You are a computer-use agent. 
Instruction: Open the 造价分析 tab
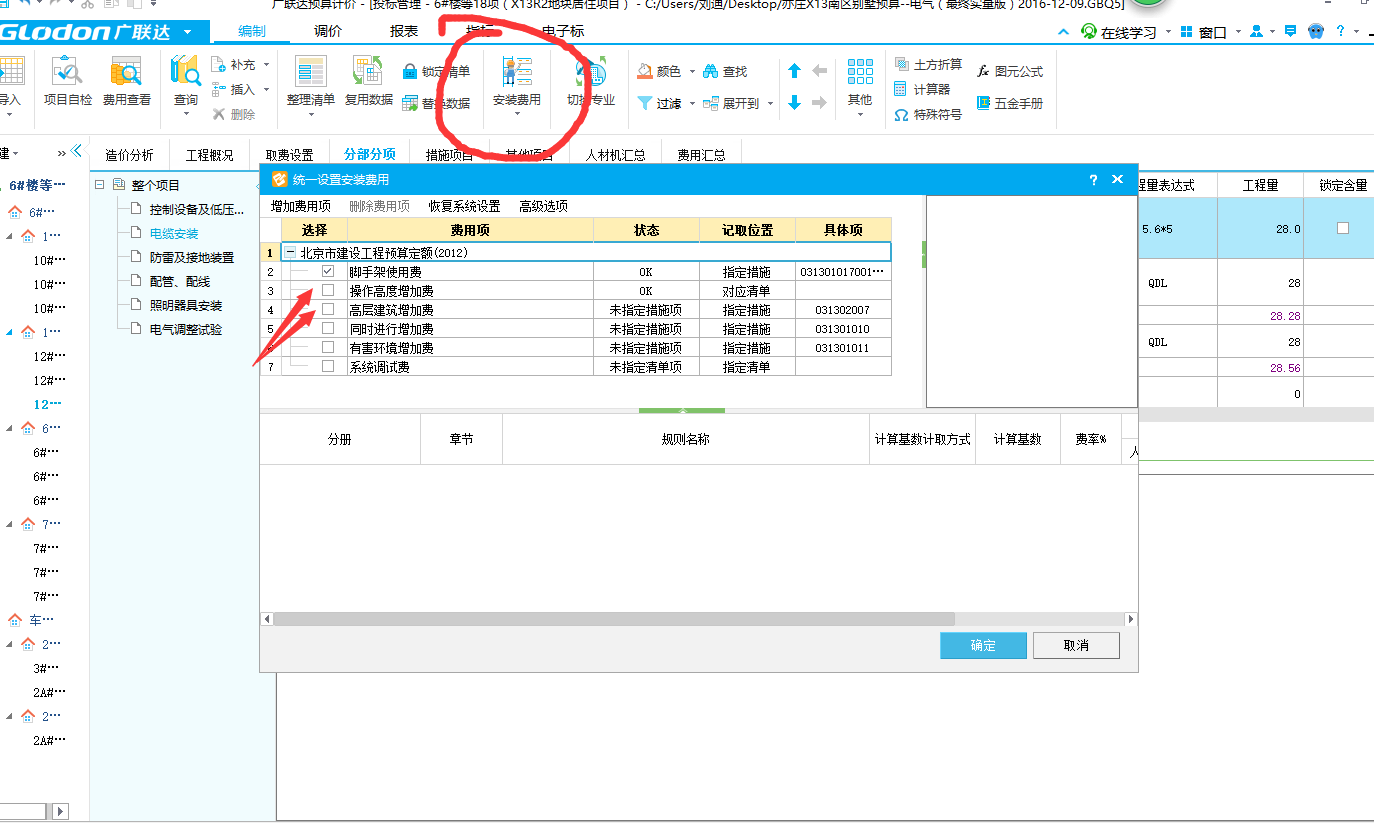click(129, 155)
